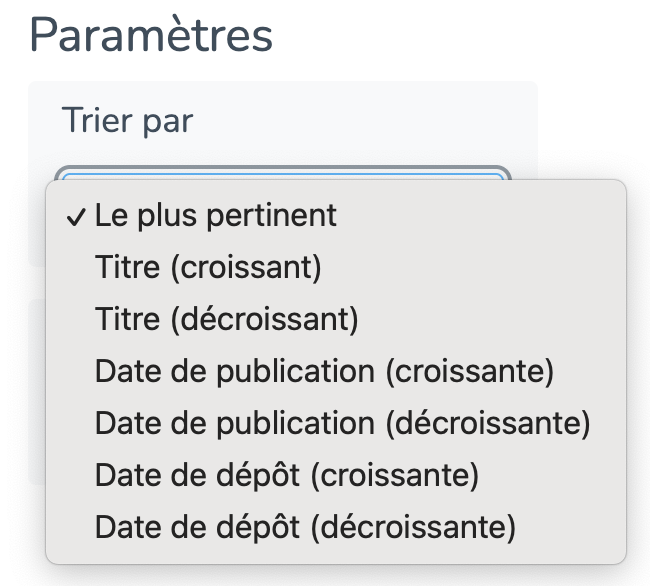
Task: Click the blue-outlined combo box behind the menu
Action: (x=283, y=173)
